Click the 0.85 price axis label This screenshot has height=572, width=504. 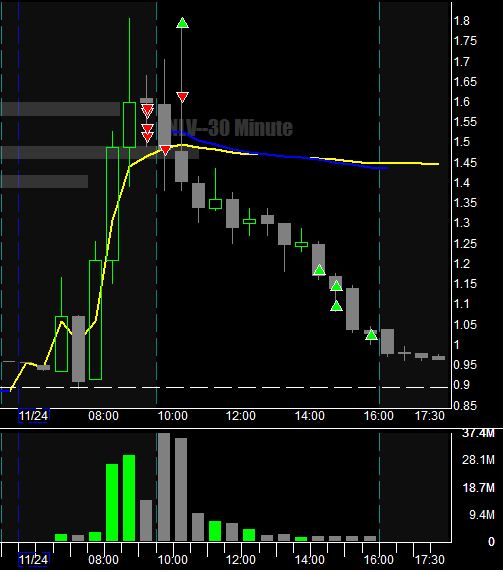pyautogui.click(x=465, y=405)
